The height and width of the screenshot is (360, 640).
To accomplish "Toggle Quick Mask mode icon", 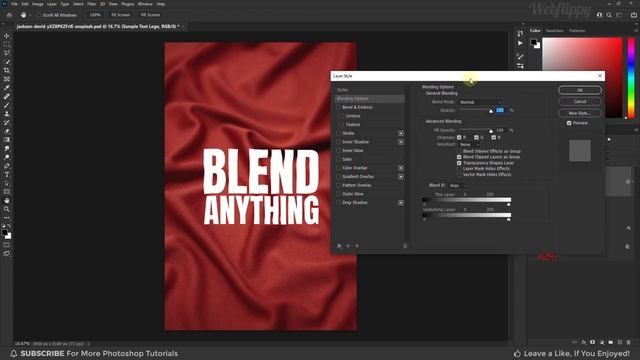I will coord(7,245).
